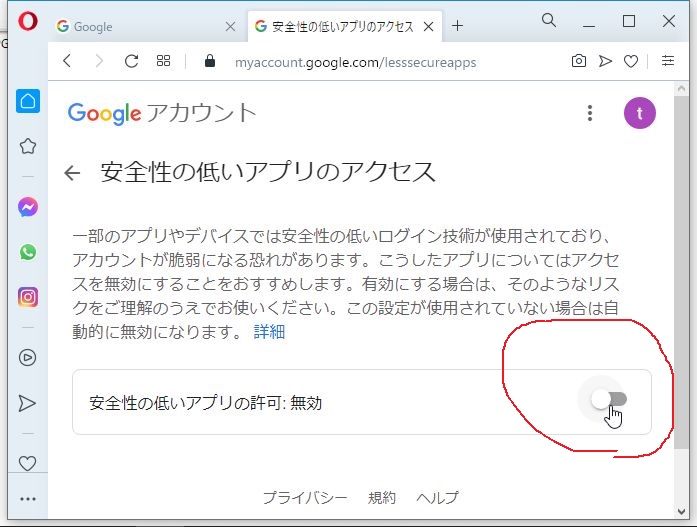Screen dimensions: 697x527
Task: Open Instagram in the sidebar
Action: tap(28, 297)
